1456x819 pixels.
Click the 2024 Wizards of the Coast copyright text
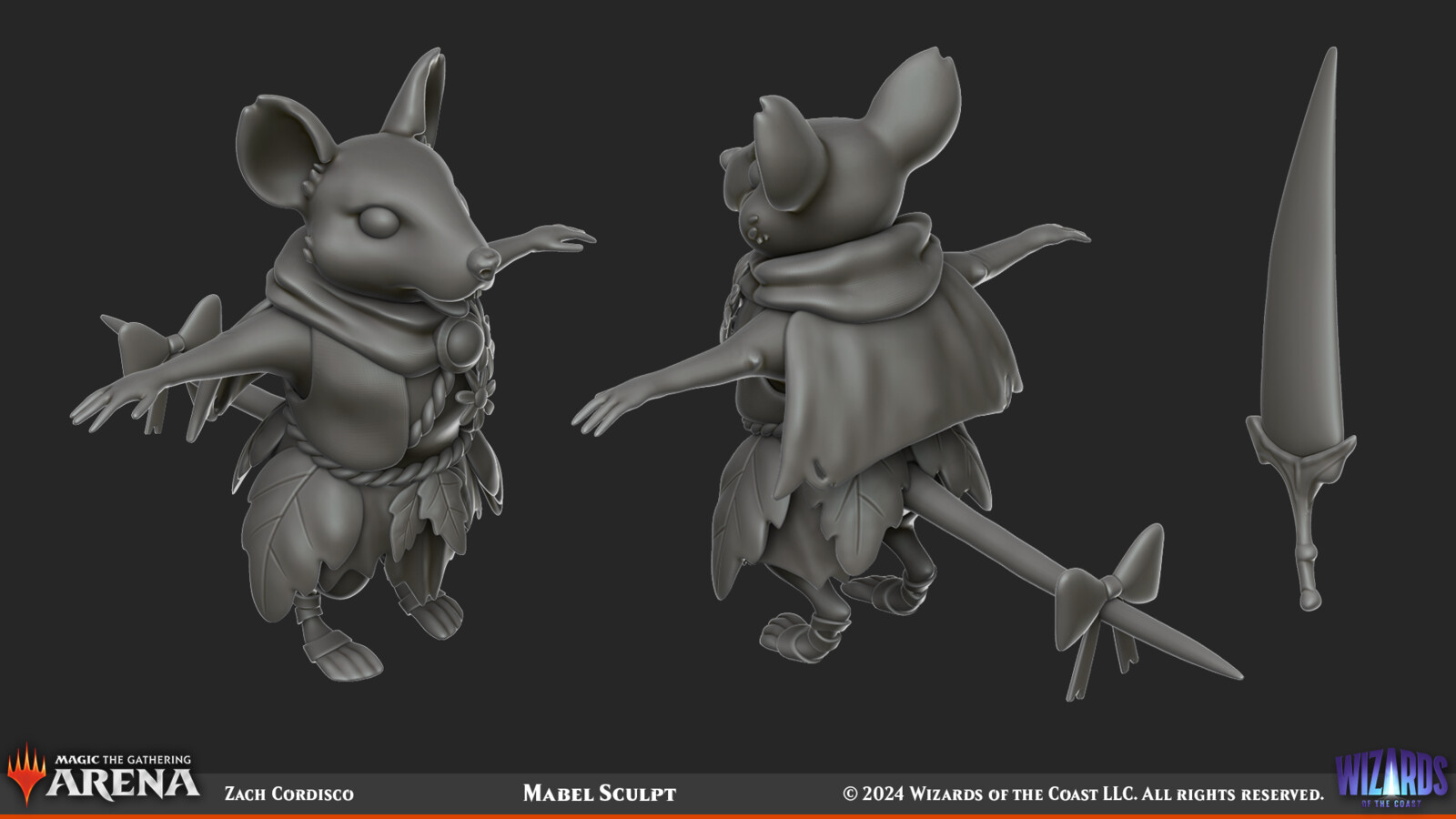coord(1083,794)
